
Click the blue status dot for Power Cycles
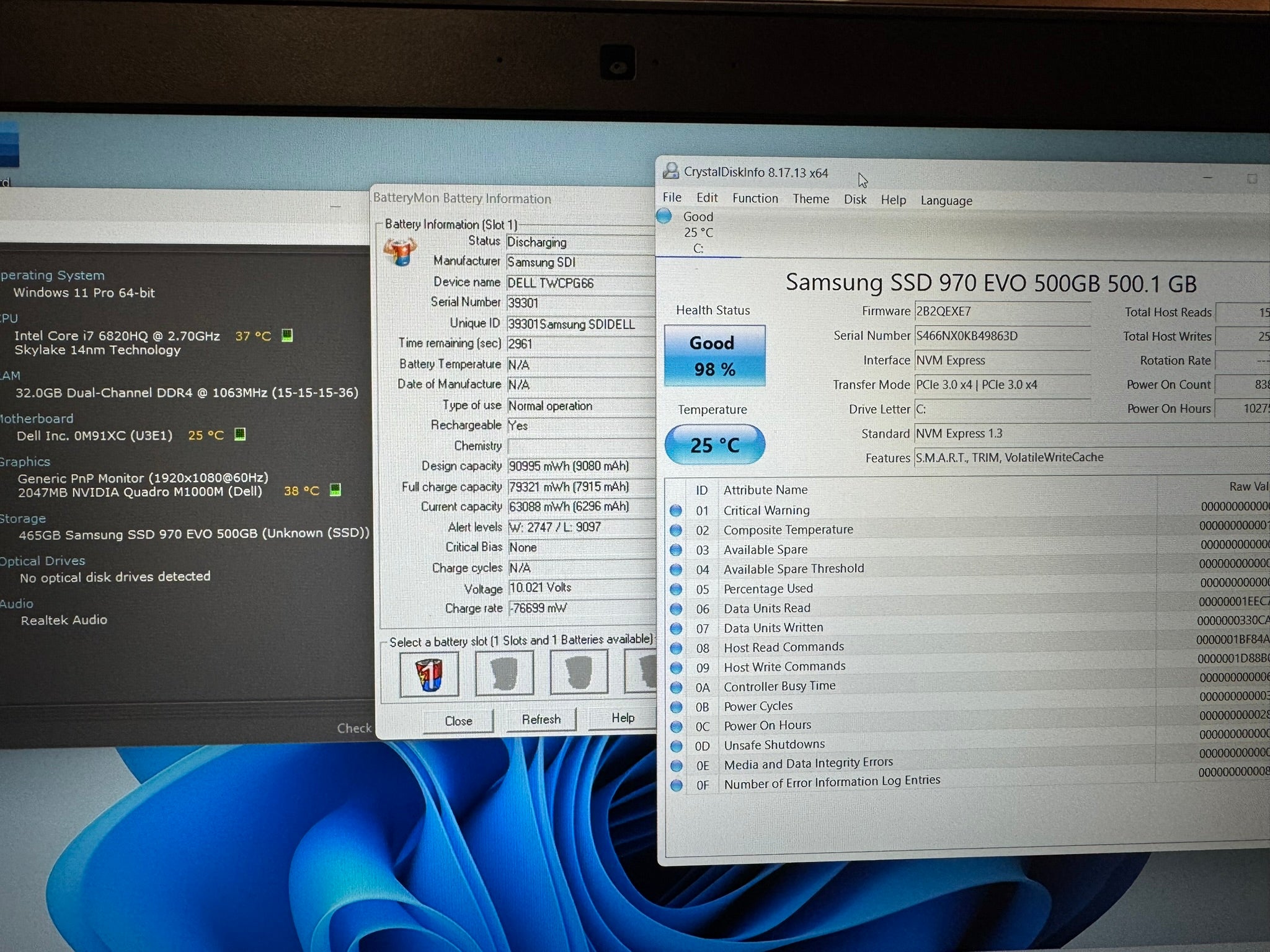click(x=676, y=707)
